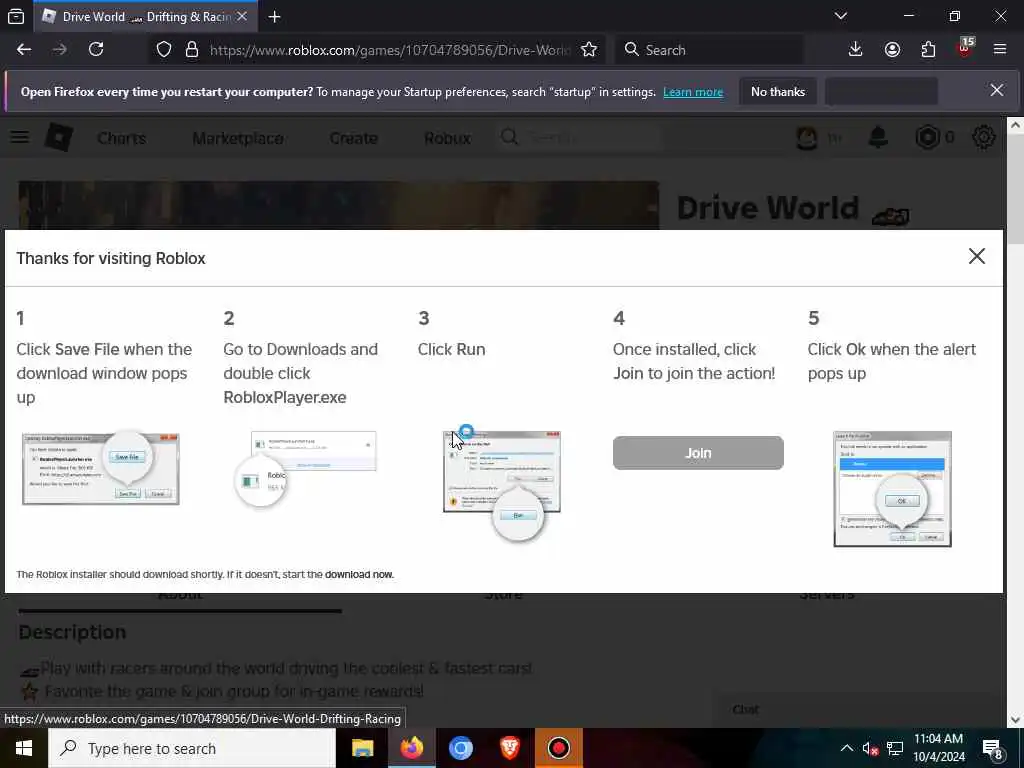The height and width of the screenshot is (768, 1024).
Task: Close the Drive World tab
Action: point(242,17)
